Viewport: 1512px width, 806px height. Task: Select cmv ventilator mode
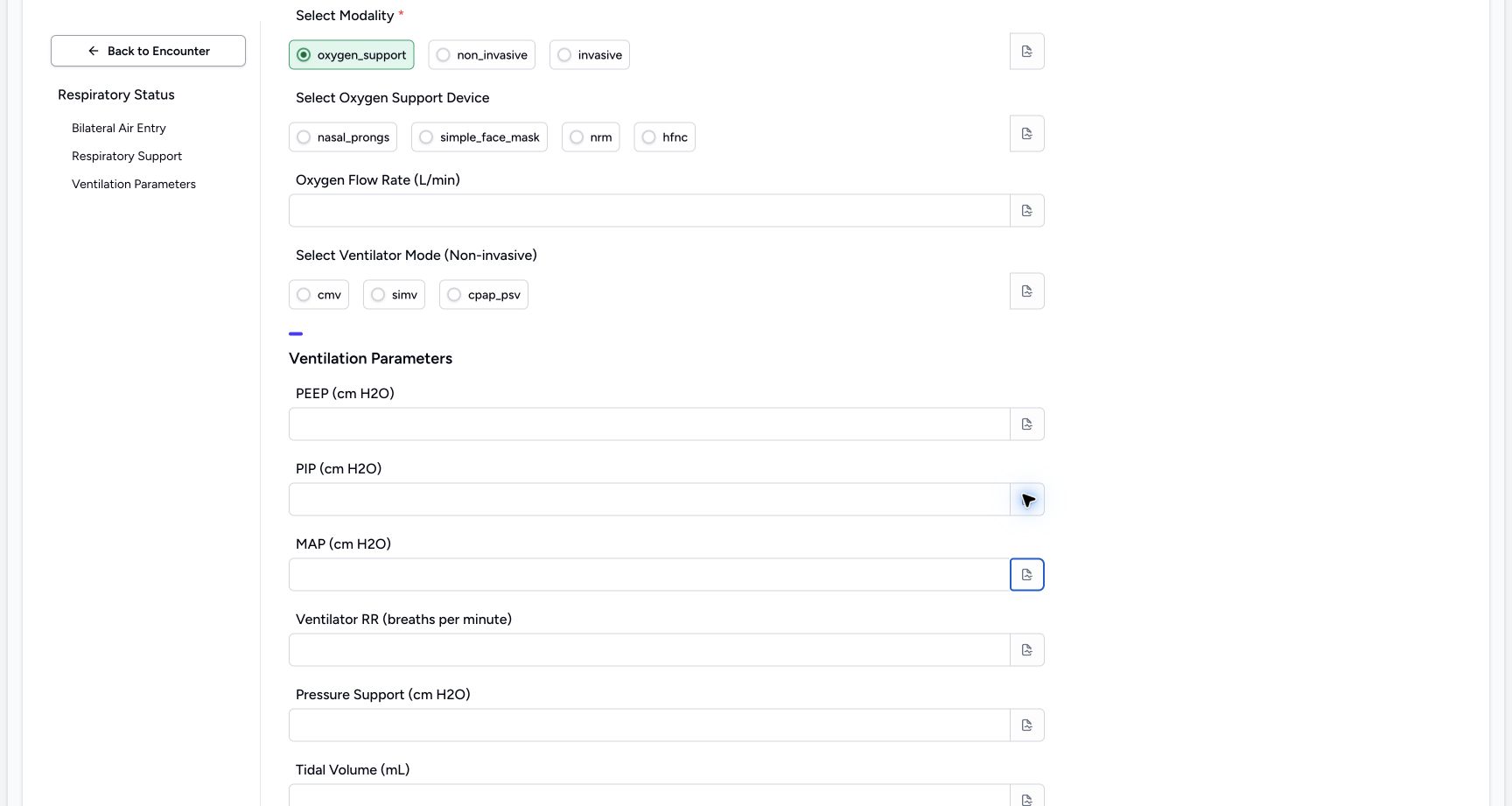[x=319, y=295]
